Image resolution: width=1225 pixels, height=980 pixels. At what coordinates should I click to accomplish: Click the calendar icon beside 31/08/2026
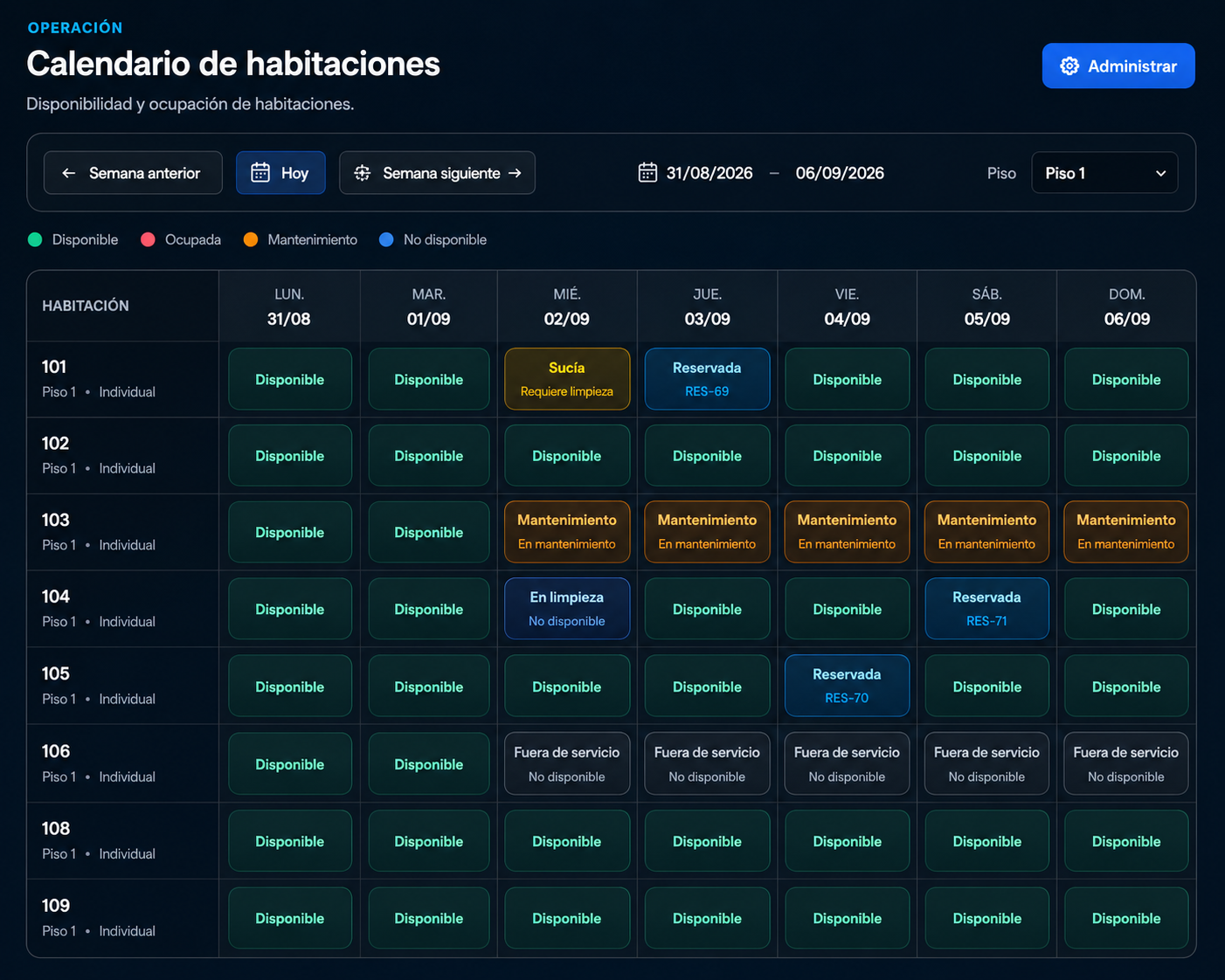647,173
